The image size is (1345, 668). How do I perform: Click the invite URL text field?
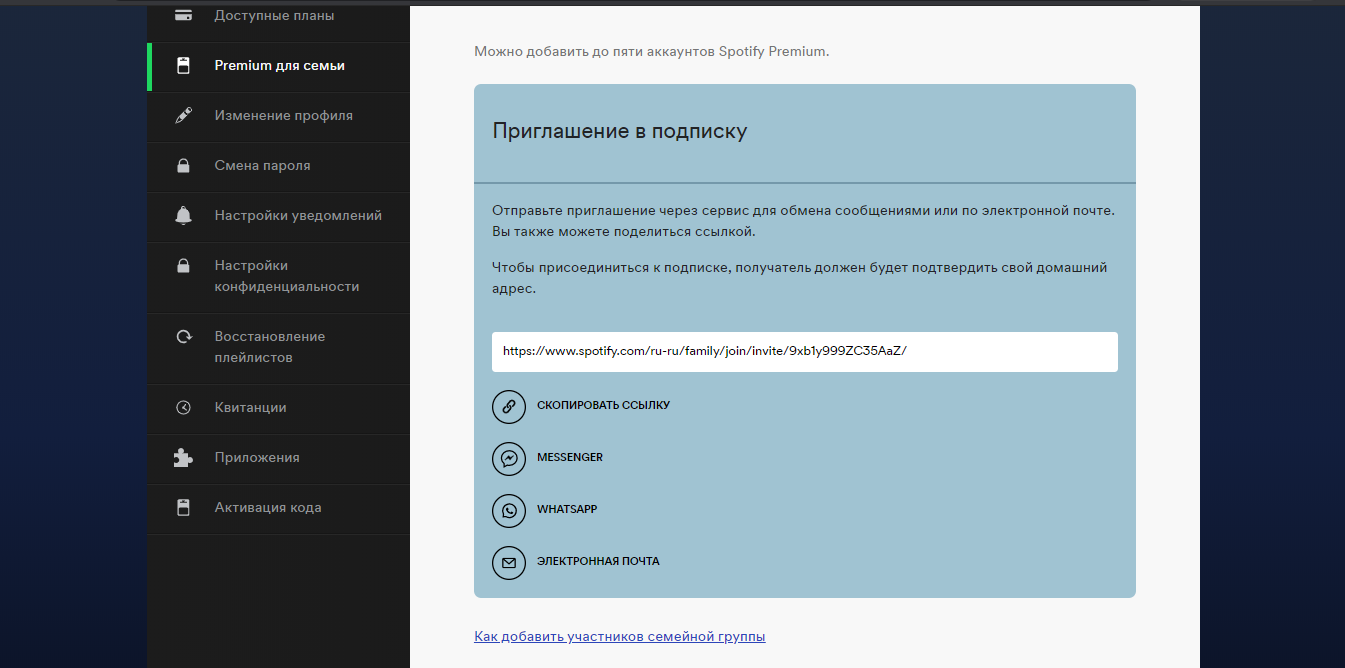[804, 352]
